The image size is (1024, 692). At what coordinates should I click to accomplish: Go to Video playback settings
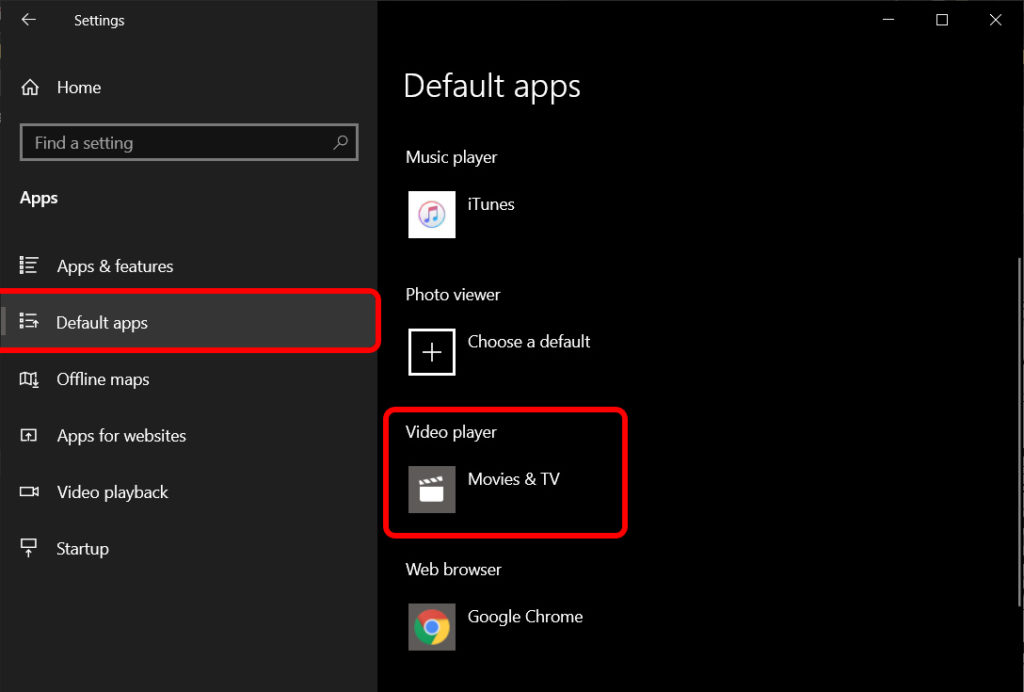(112, 492)
